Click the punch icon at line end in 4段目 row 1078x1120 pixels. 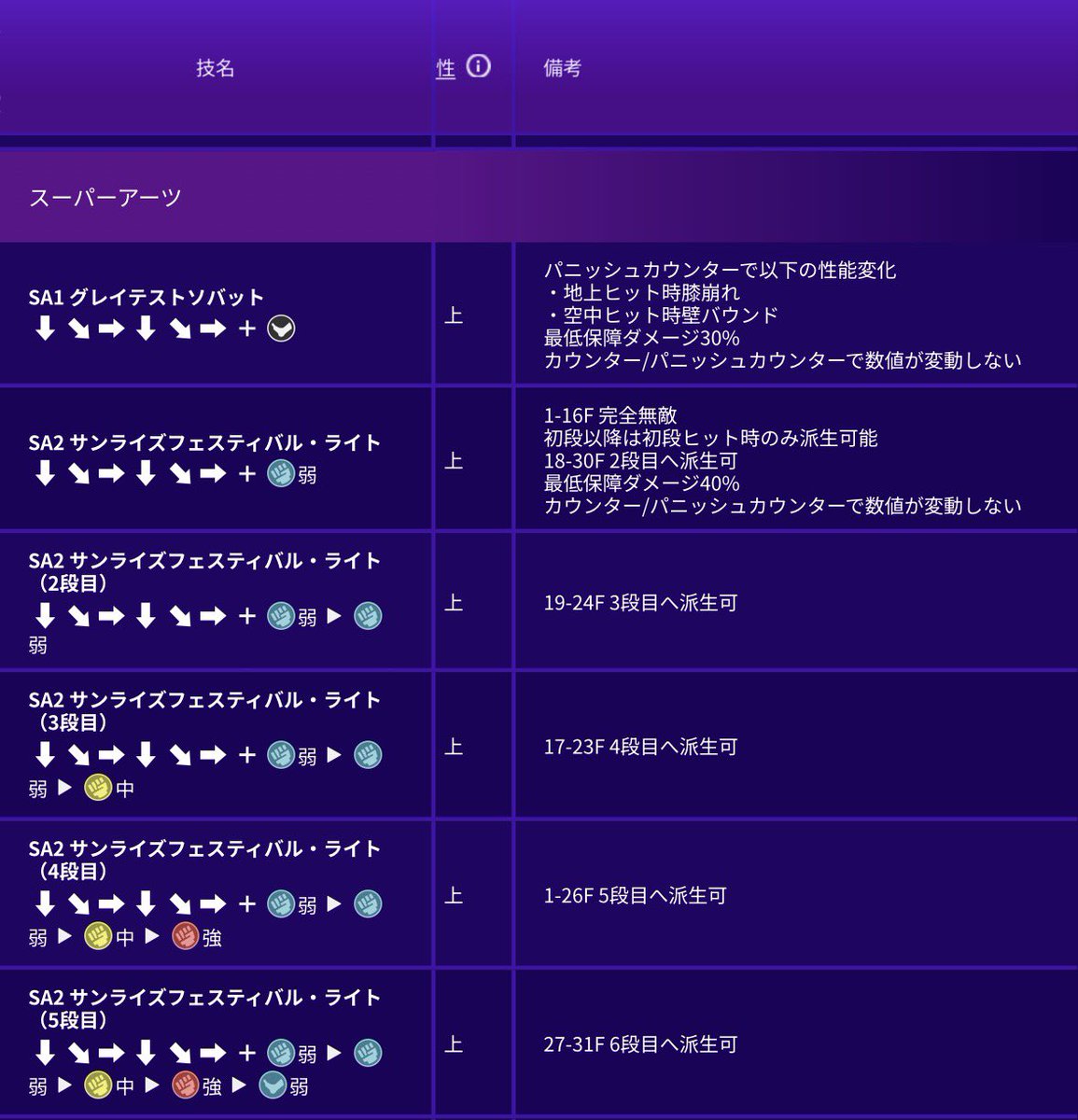point(368,903)
